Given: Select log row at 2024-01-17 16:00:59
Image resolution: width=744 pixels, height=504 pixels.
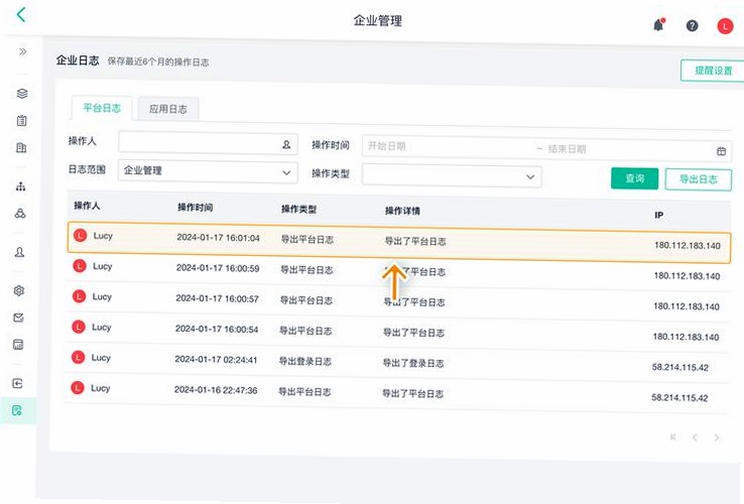Looking at the screenshot, I should pyautogui.click(x=398, y=271).
